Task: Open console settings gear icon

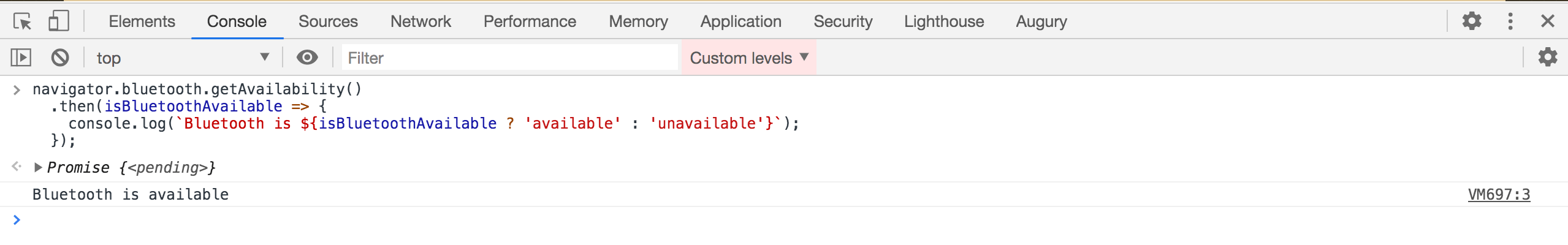Action: [1548, 58]
